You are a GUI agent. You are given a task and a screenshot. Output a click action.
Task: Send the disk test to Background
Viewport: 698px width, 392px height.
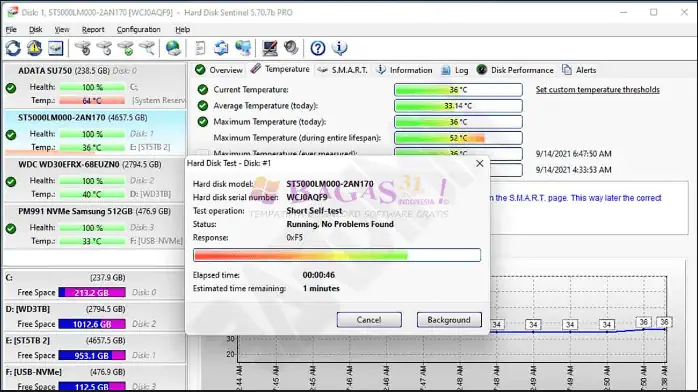[449, 319]
